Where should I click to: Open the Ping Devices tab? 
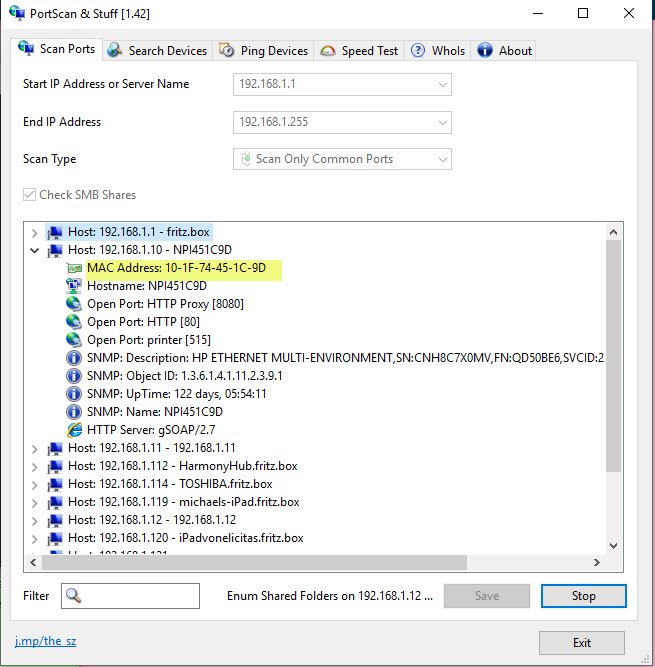263,51
